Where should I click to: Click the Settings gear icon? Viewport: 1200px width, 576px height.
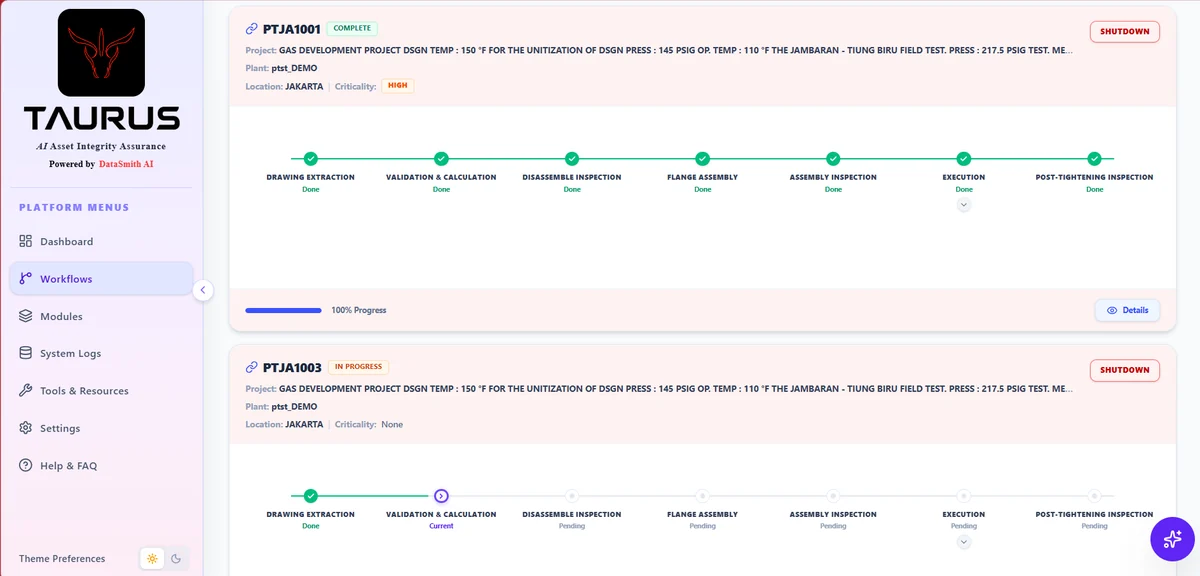[26, 428]
